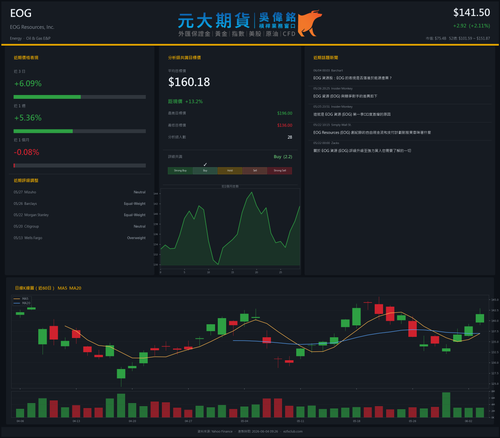Click the 元大期貨 brand title
The height and width of the screenshot is (438, 500).
click(x=214, y=21)
